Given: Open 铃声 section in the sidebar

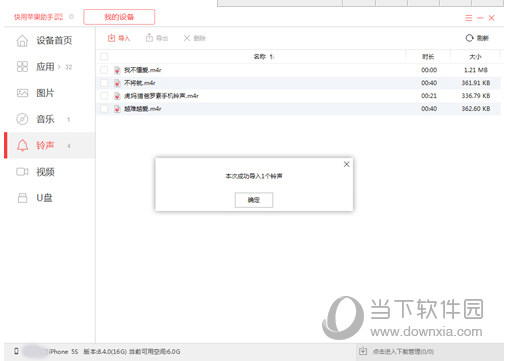Looking at the screenshot, I should tap(50, 145).
